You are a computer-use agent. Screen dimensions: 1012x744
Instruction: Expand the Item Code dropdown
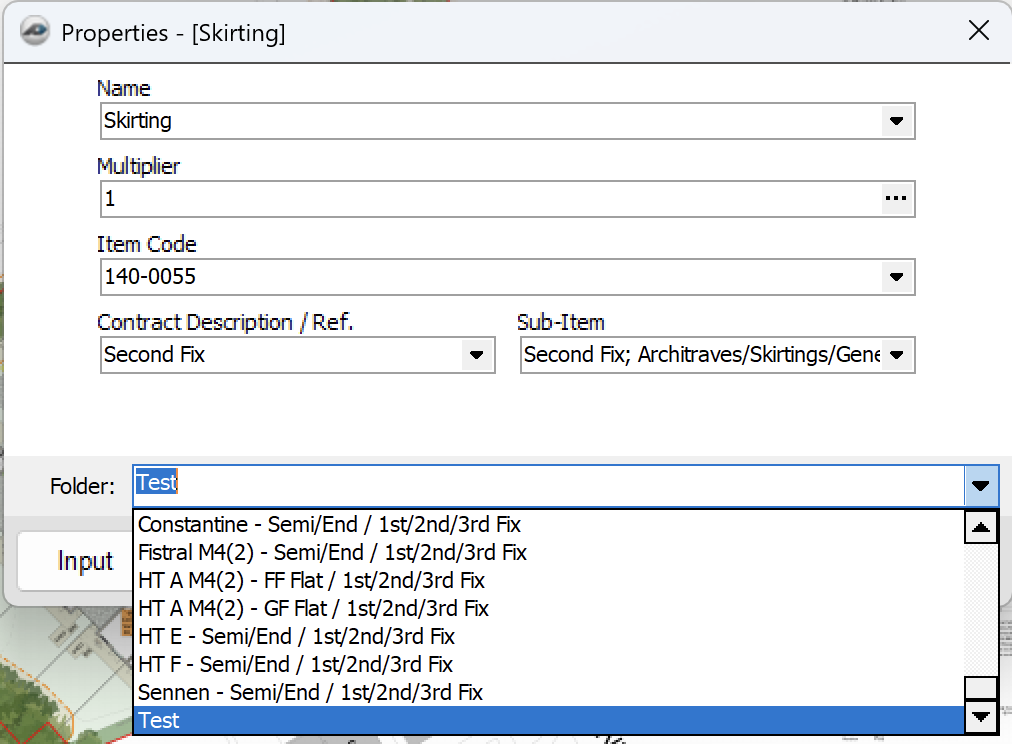(896, 277)
